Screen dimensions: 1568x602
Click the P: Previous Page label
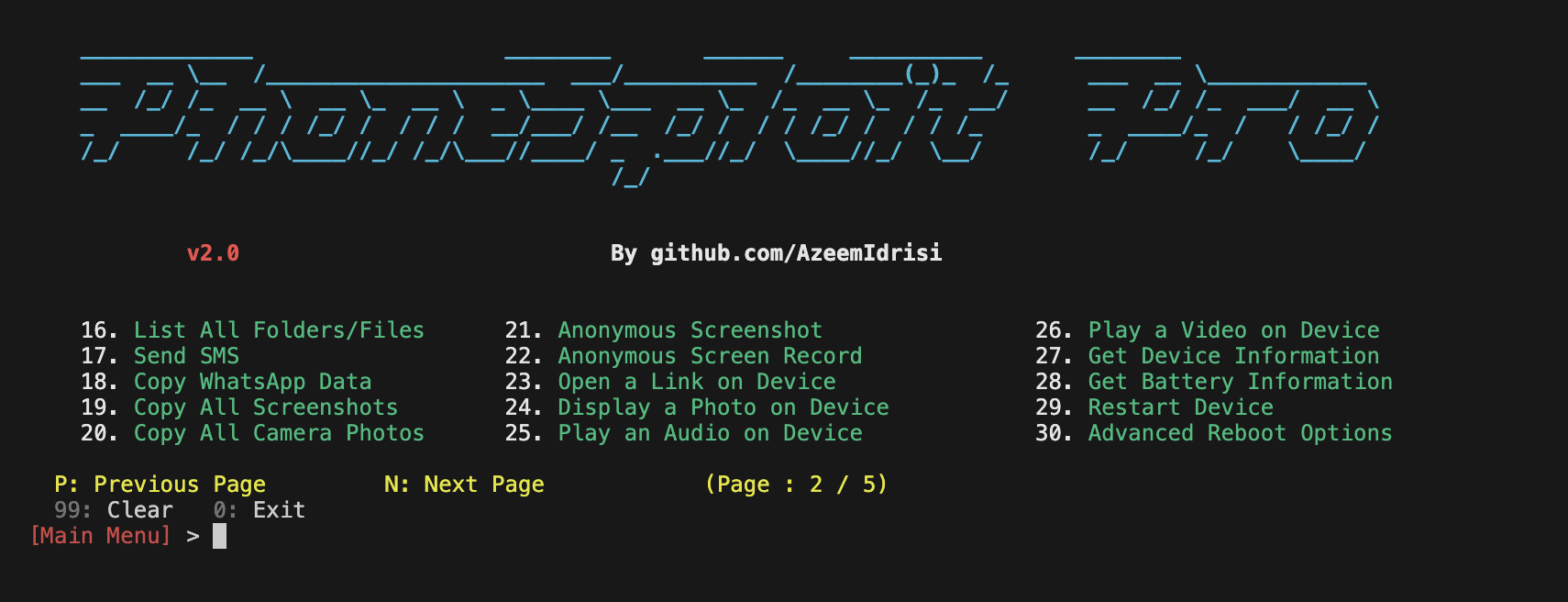(160, 485)
